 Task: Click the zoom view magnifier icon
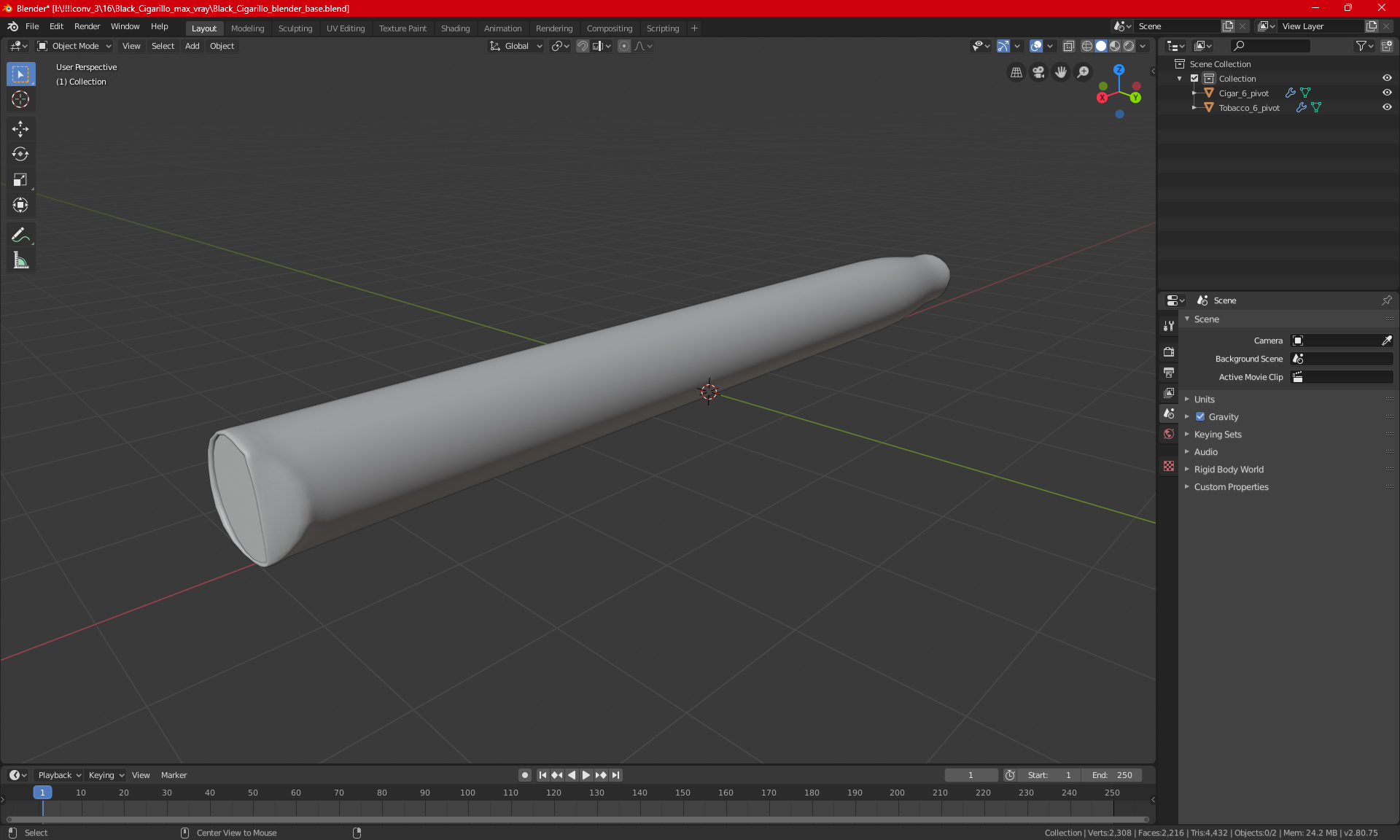(x=1084, y=72)
